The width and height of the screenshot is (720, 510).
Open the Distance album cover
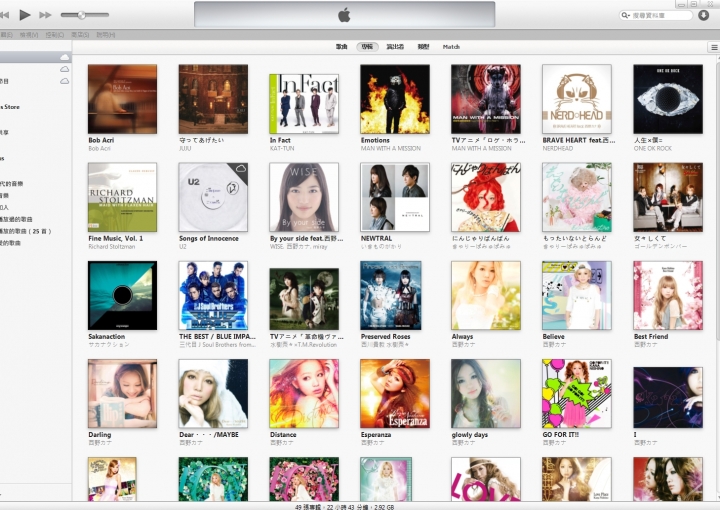(304, 394)
